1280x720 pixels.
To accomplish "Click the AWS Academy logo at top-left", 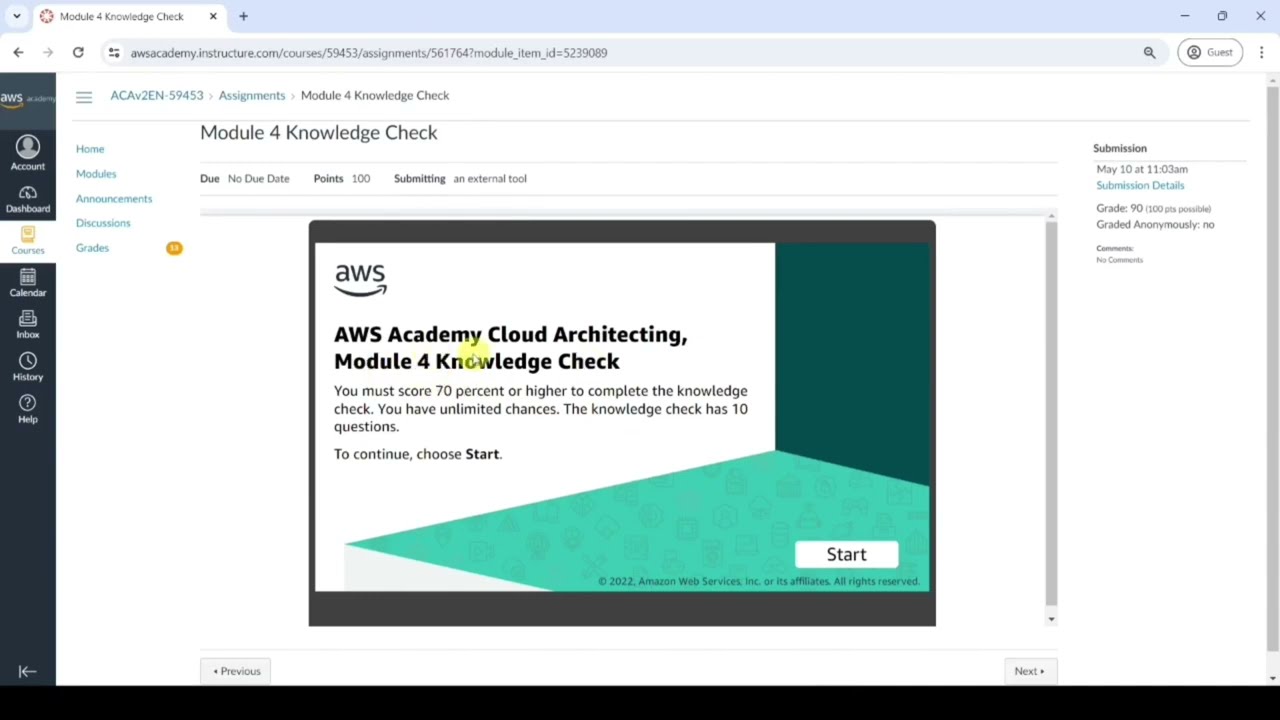I will point(28,99).
